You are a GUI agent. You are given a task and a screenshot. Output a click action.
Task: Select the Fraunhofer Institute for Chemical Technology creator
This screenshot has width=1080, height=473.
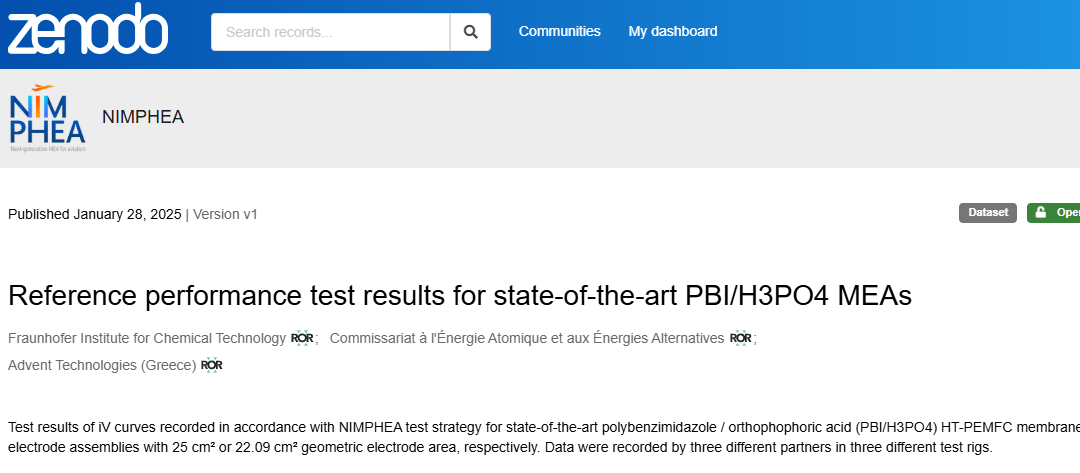pos(147,338)
